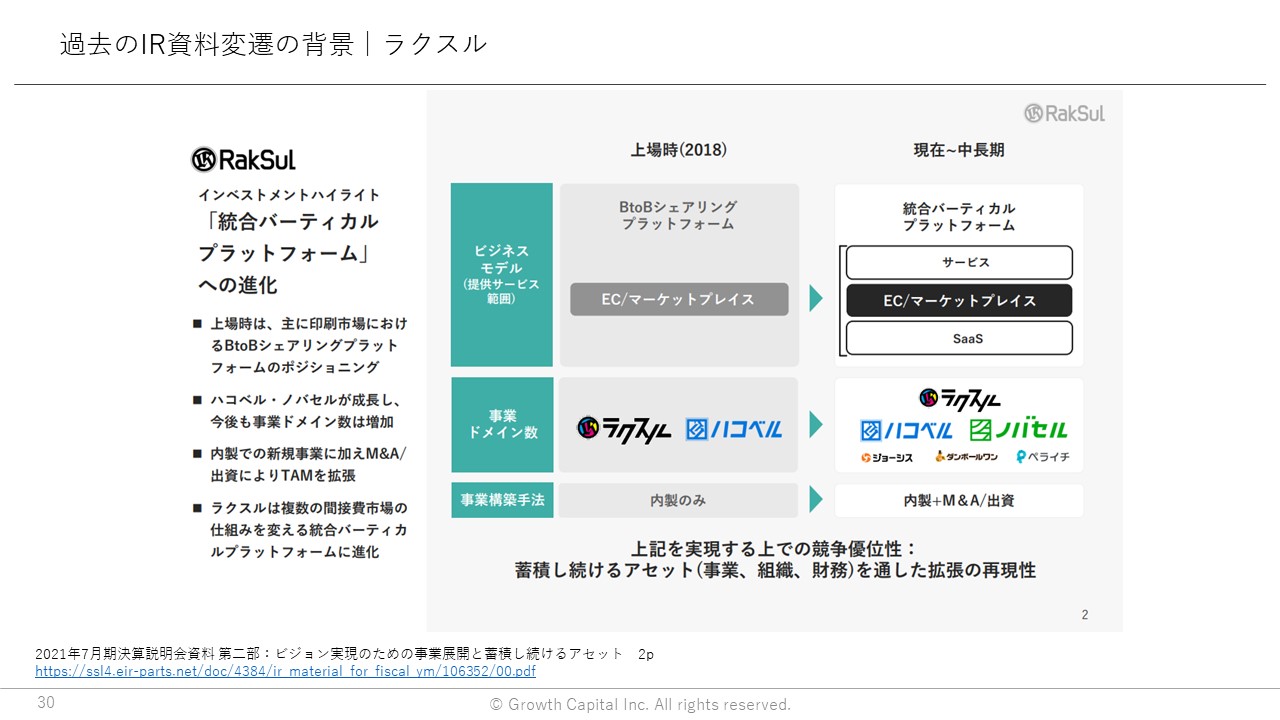Click the 蓄積し続けるアセット summary line

775,571
